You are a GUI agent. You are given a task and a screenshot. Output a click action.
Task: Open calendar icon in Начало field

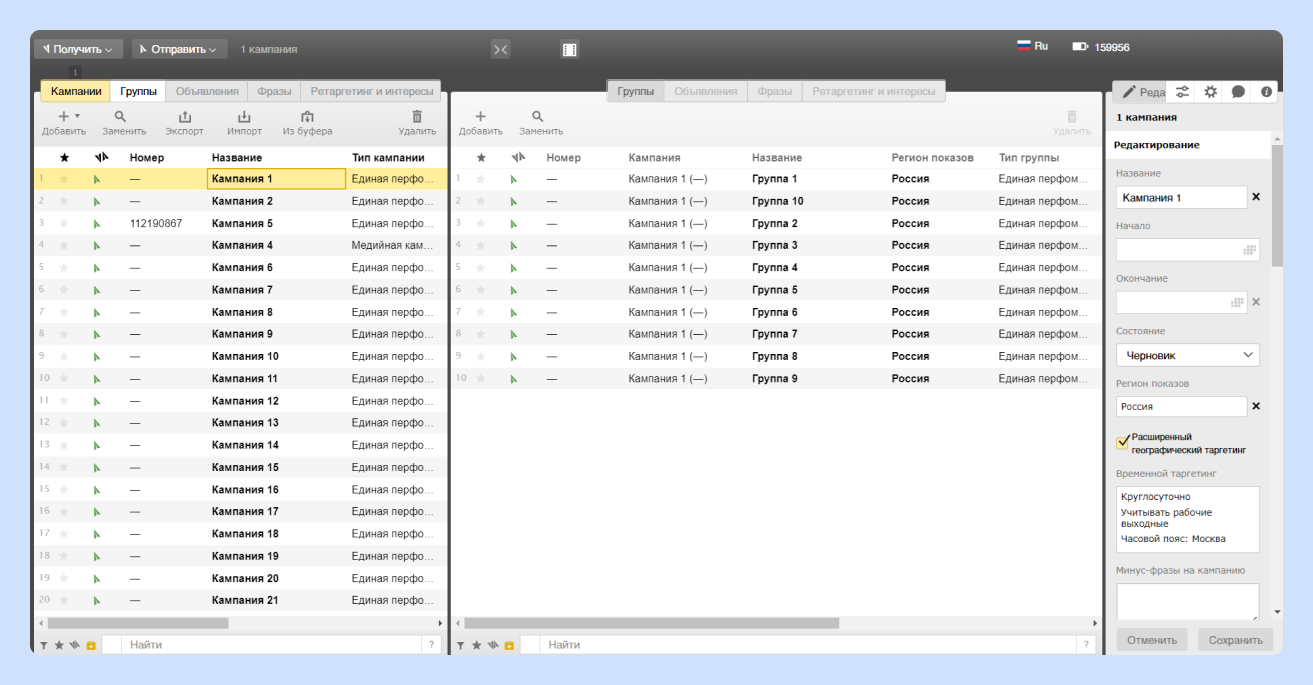(1249, 250)
